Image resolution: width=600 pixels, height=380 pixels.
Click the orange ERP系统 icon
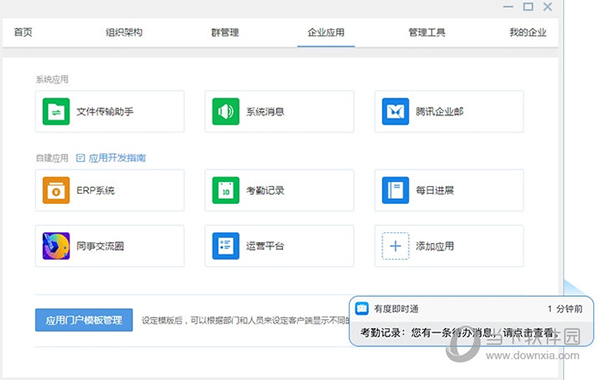click(x=56, y=190)
